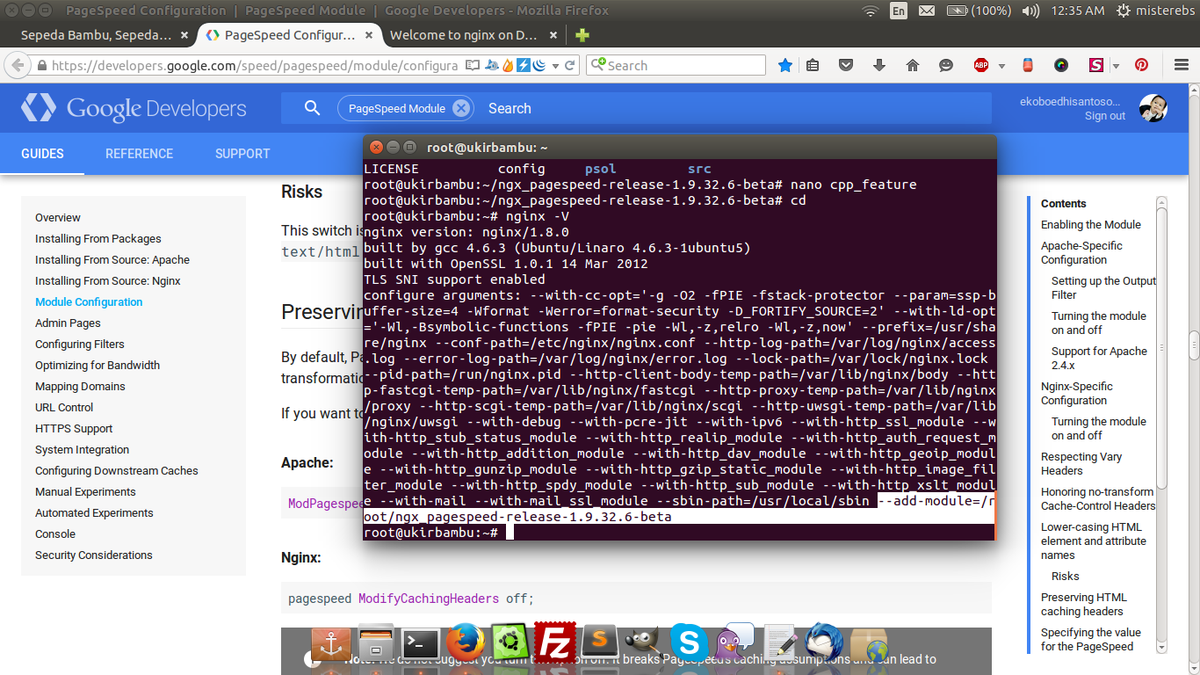Image resolution: width=1200 pixels, height=675 pixels.
Task: Open the text editor dock icon
Action: (779, 642)
